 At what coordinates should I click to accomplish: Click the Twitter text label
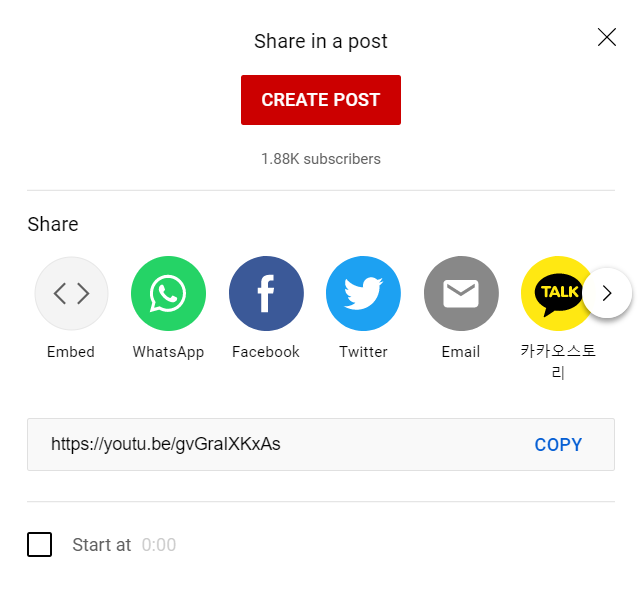363,352
